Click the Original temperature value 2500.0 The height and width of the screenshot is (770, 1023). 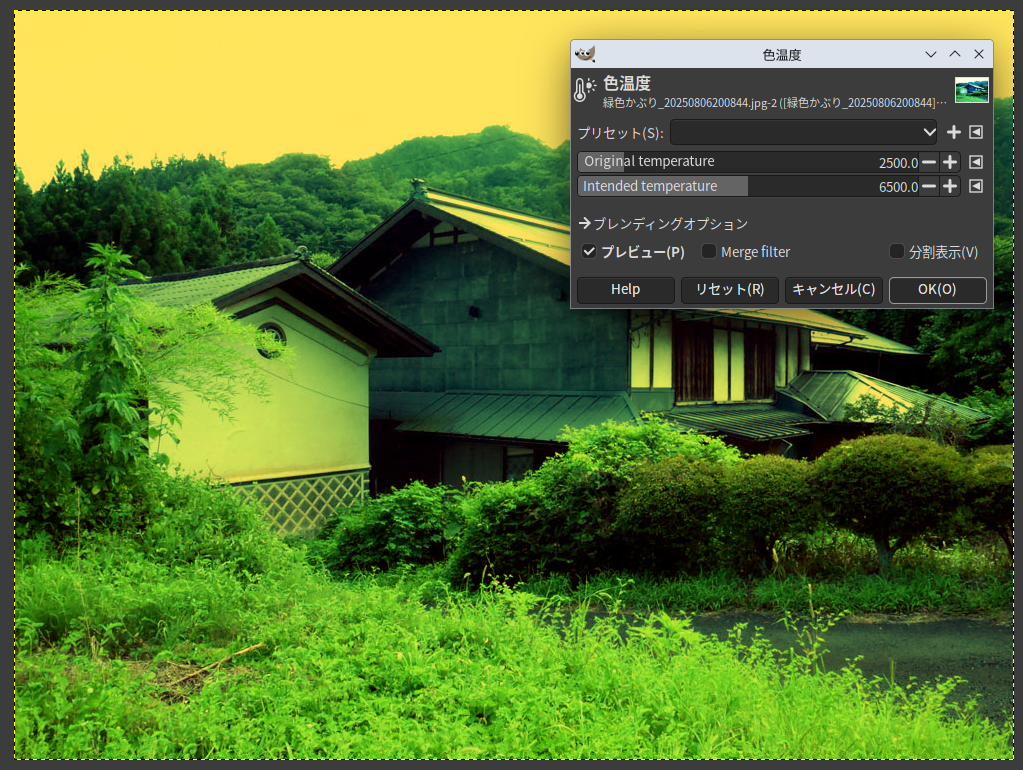coord(898,162)
